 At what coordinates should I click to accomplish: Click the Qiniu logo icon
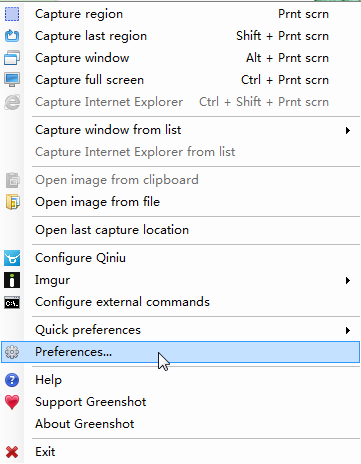(x=12, y=258)
